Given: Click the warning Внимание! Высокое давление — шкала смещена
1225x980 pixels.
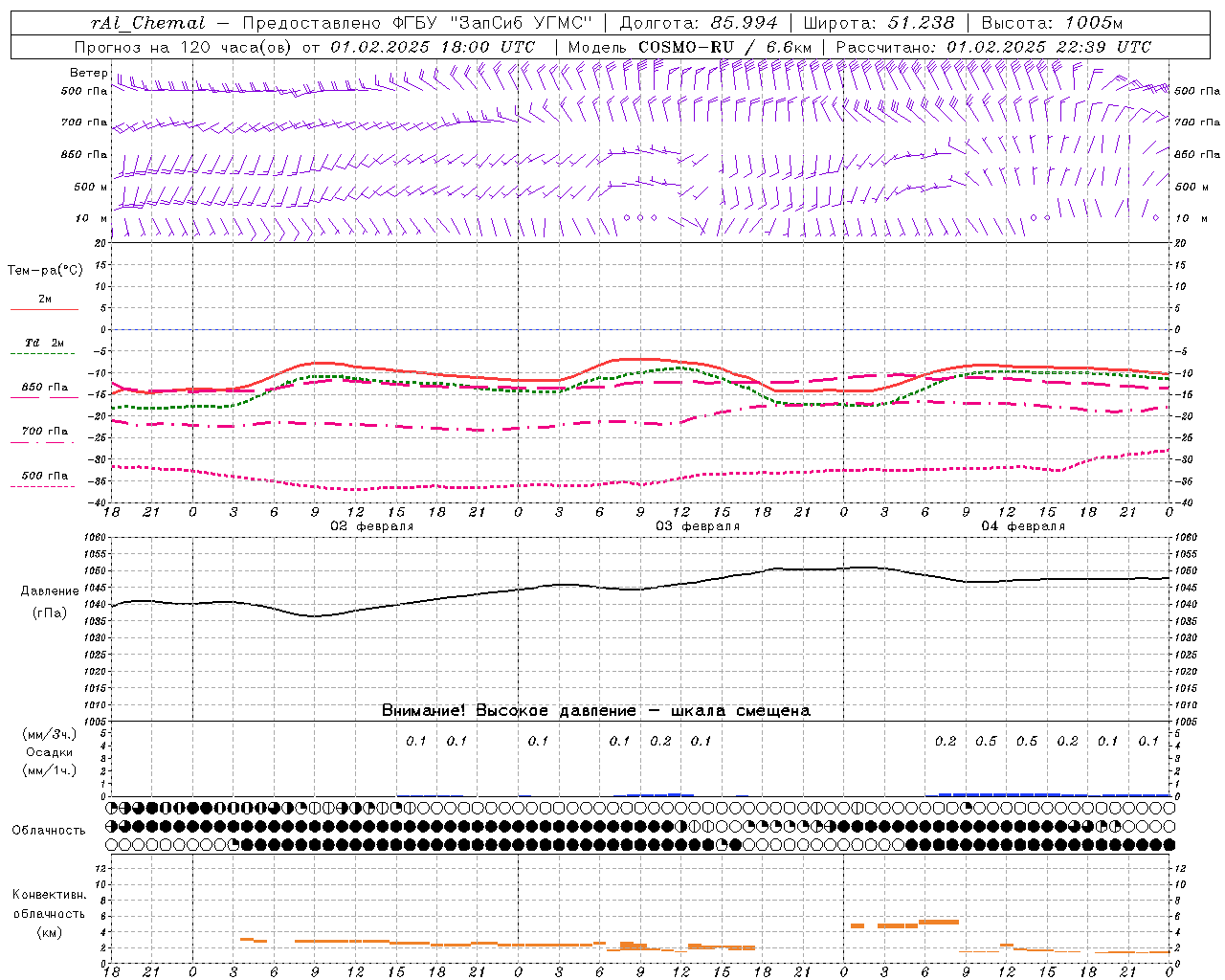Looking at the screenshot, I should click(595, 710).
